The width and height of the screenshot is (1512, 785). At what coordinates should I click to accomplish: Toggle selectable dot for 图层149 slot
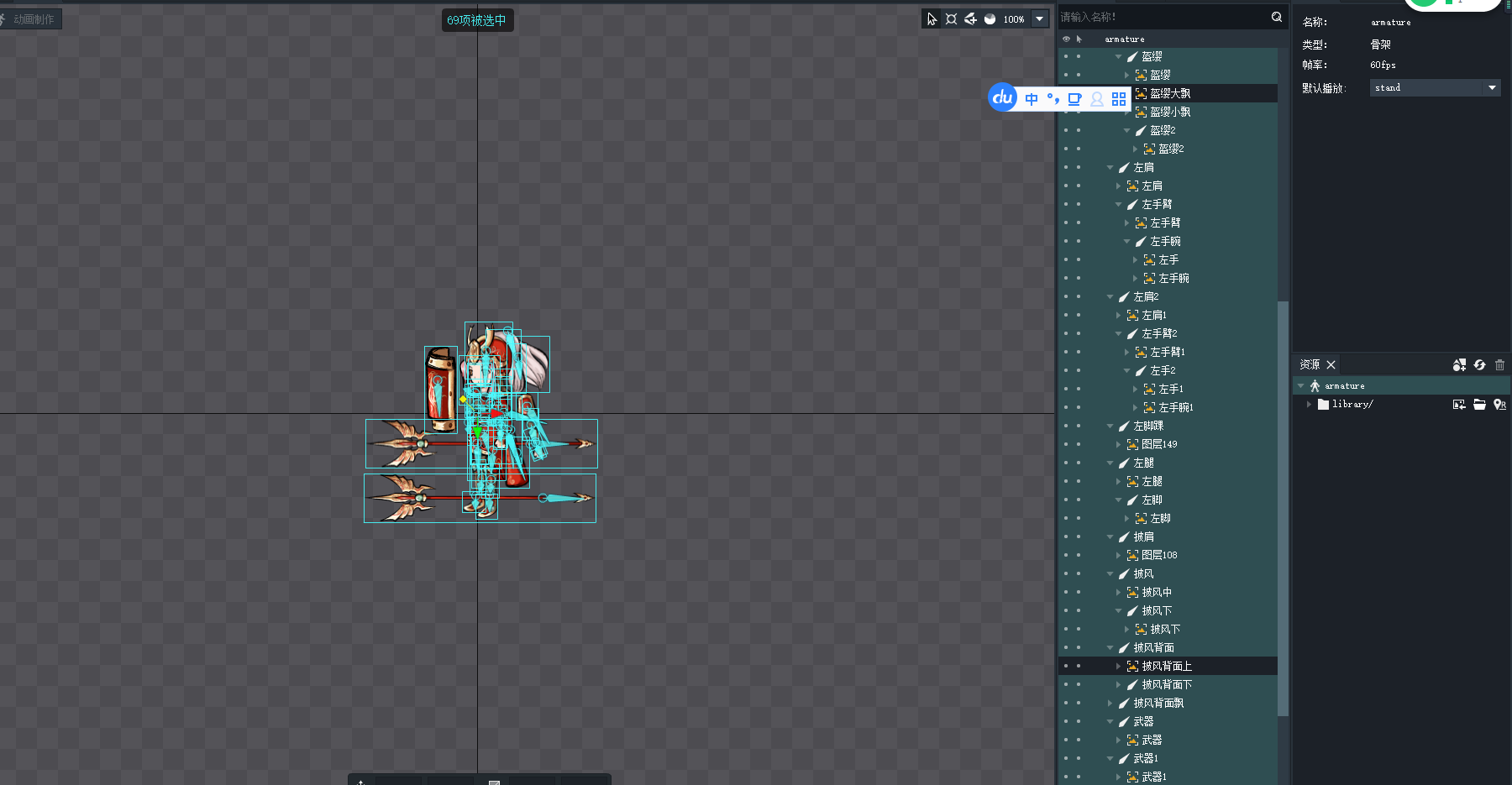pos(1079,445)
